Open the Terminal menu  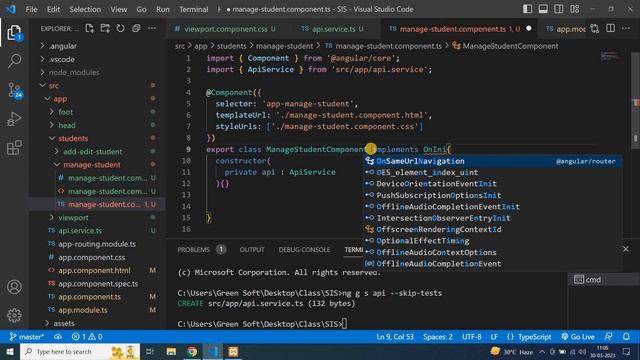(x=193, y=9)
